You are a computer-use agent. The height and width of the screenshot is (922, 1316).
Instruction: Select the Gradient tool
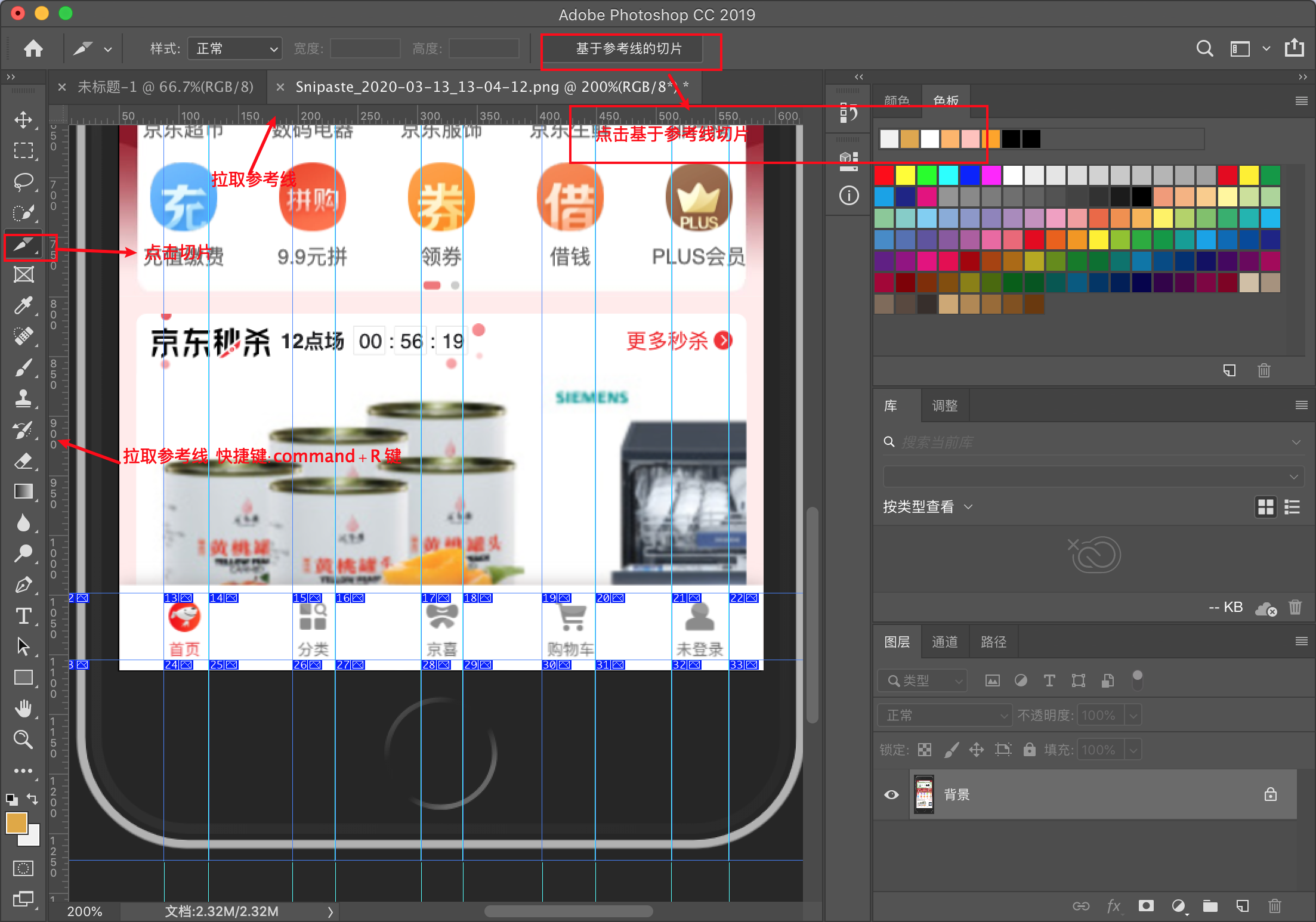pyautogui.click(x=23, y=491)
